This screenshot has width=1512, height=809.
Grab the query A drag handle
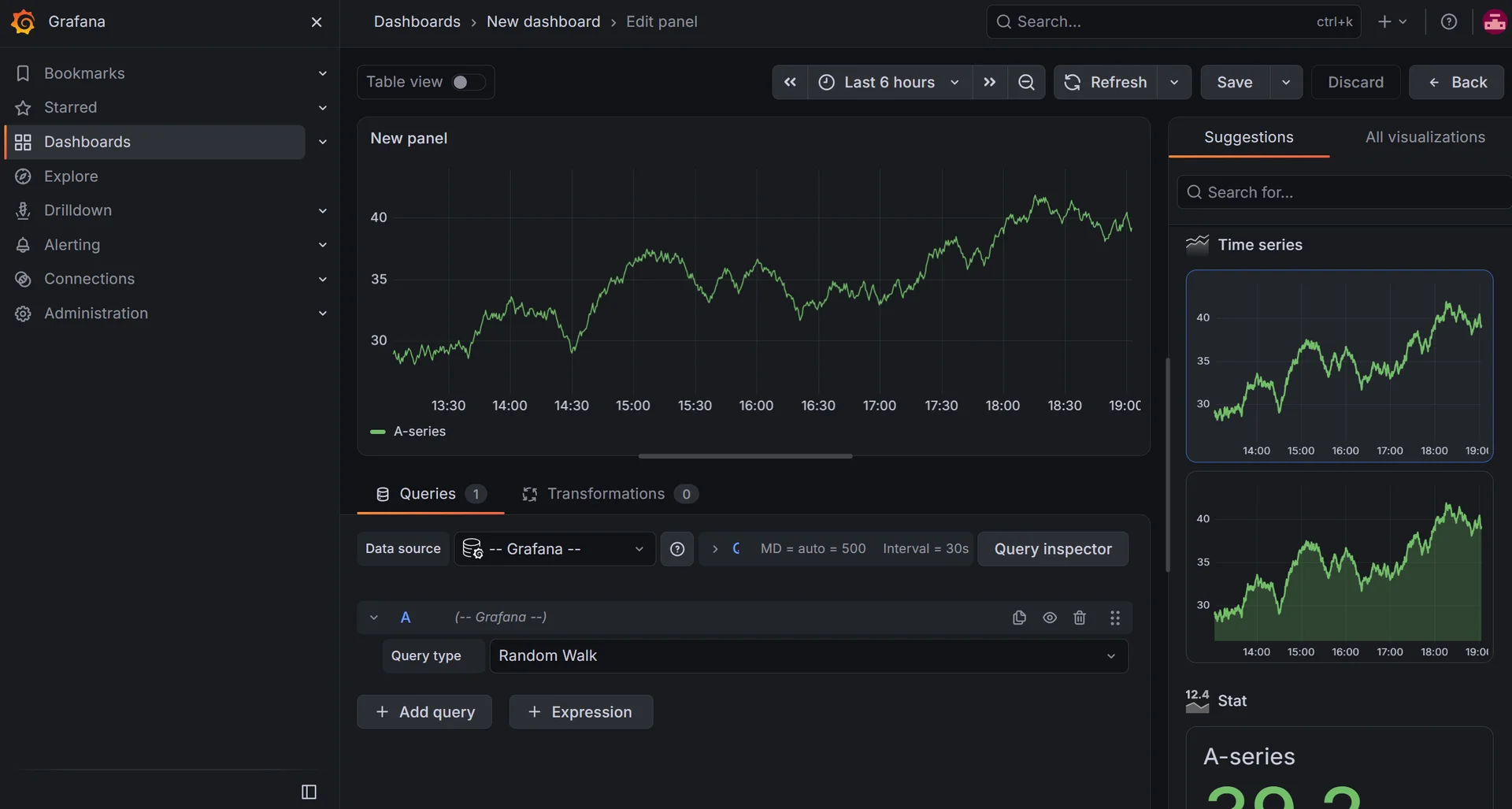coord(1115,618)
